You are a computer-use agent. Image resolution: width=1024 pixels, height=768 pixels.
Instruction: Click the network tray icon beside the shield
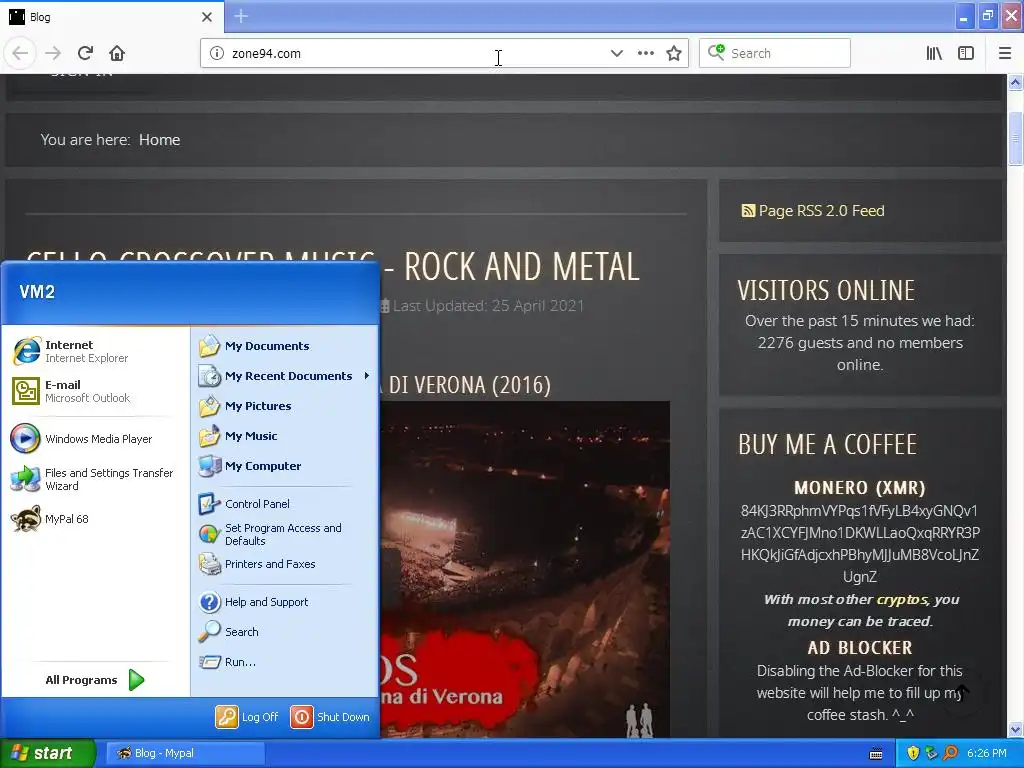point(931,753)
